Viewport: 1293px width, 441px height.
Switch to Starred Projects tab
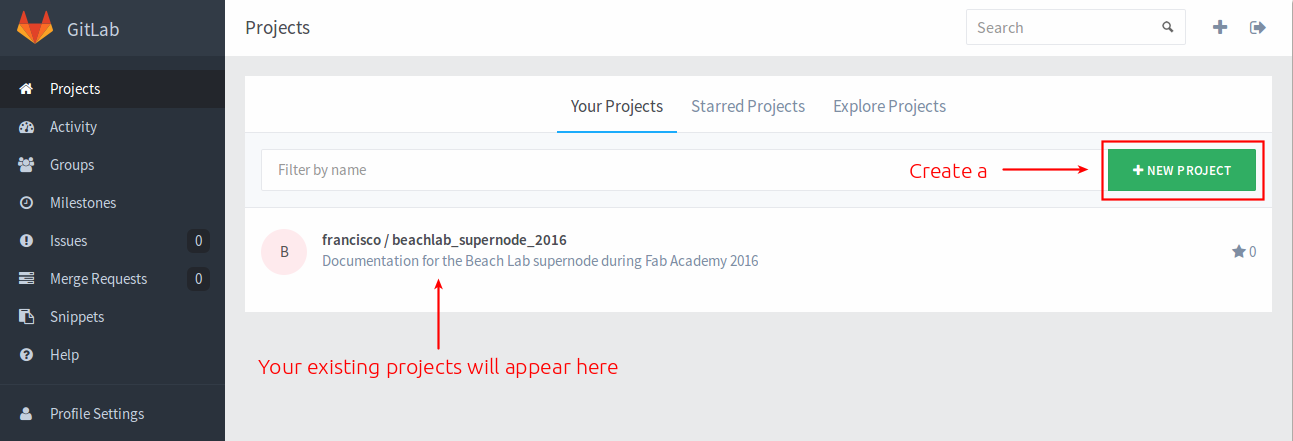[748, 106]
